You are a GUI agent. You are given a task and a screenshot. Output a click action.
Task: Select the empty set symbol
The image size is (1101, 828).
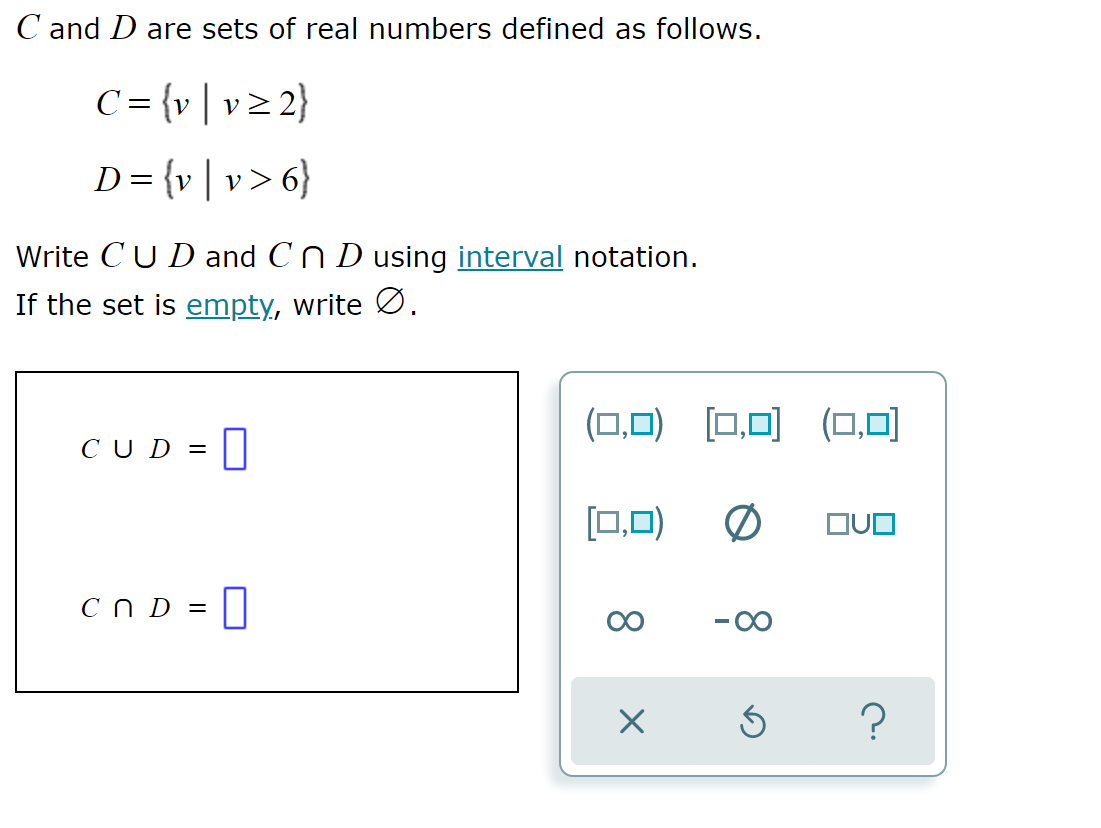pos(744,521)
